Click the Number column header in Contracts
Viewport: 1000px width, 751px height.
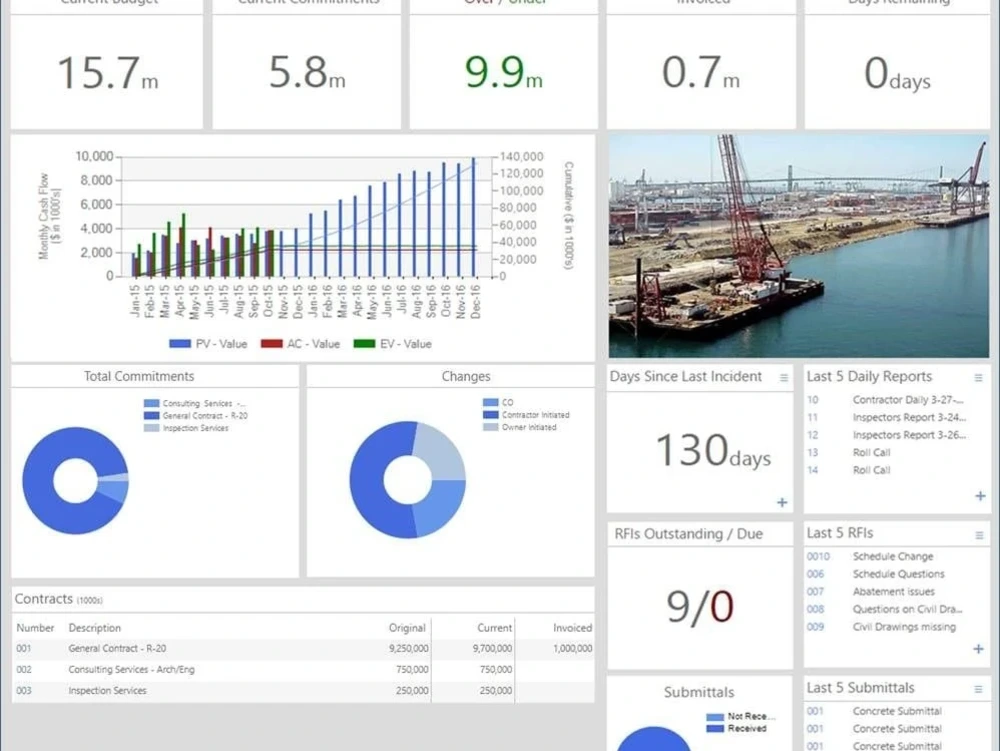(35, 628)
